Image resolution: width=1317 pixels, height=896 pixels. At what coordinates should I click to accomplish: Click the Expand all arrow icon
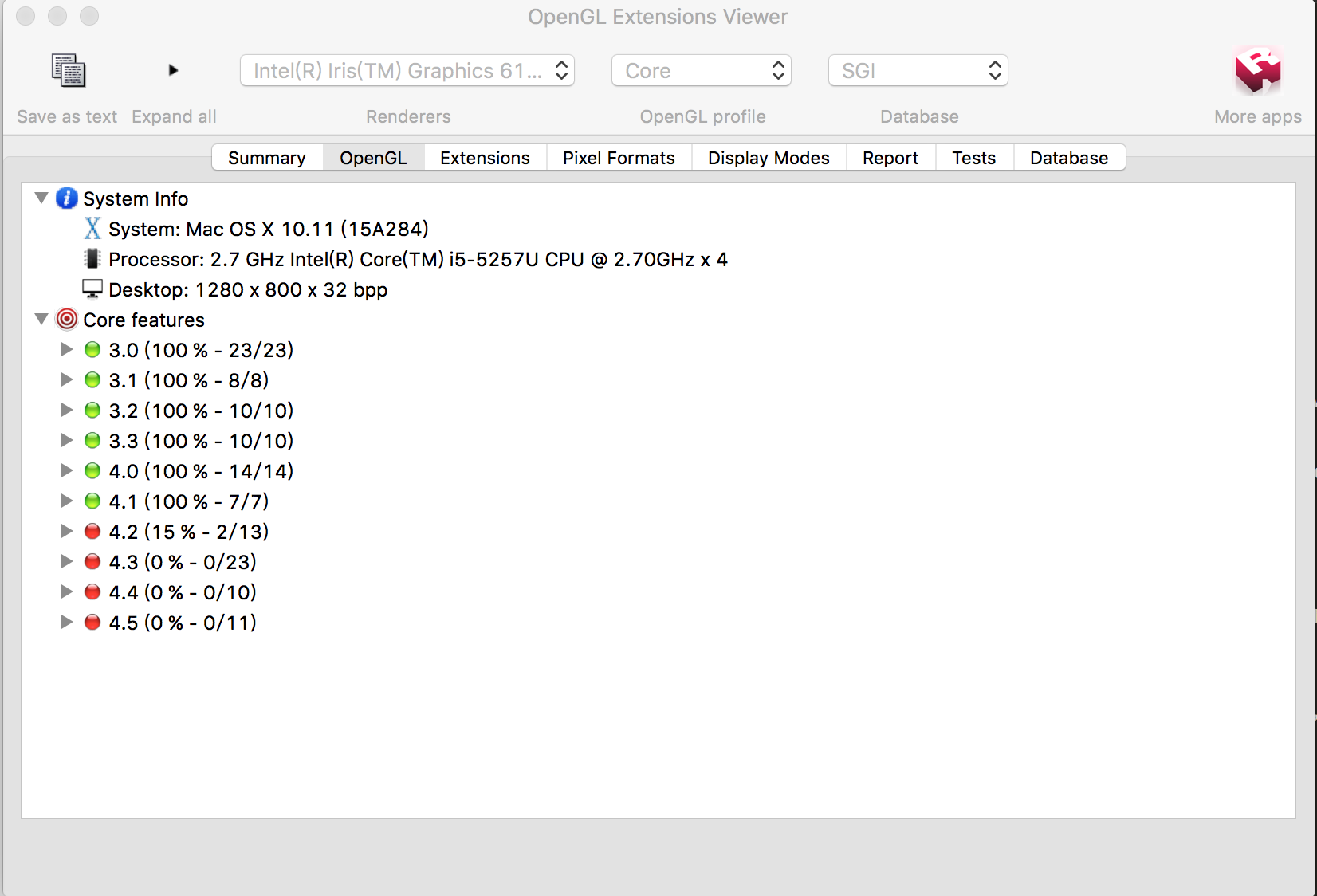[173, 70]
